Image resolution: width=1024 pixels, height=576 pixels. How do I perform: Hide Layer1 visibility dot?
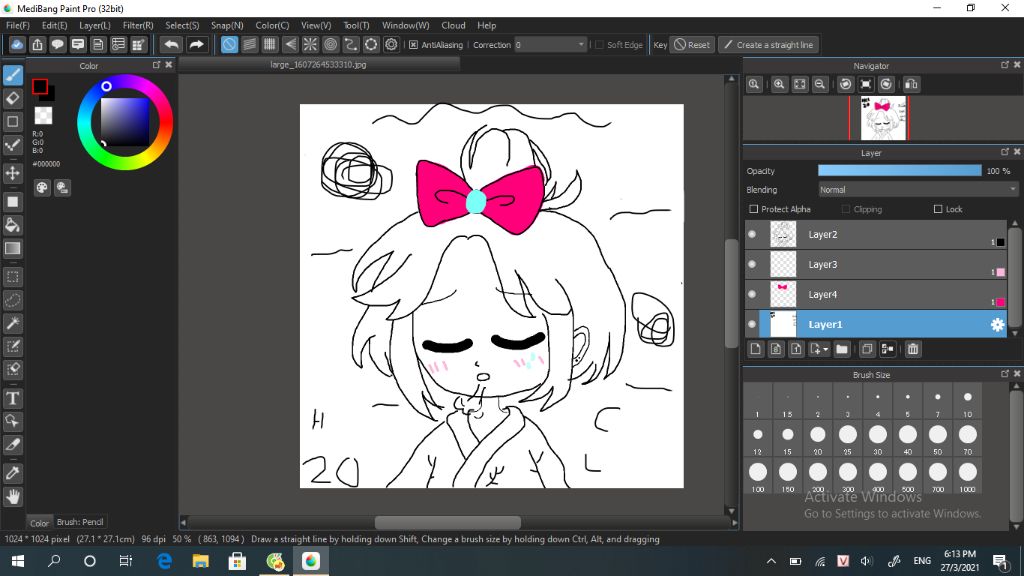click(752, 325)
